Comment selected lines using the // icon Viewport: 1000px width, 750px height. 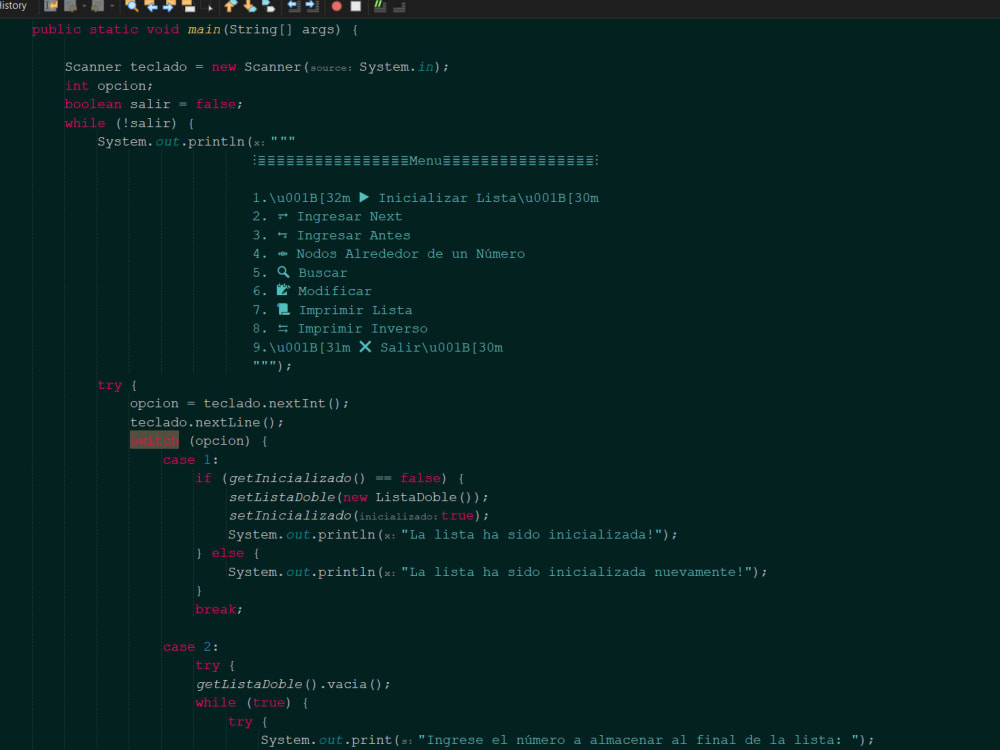tap(379, 8)
